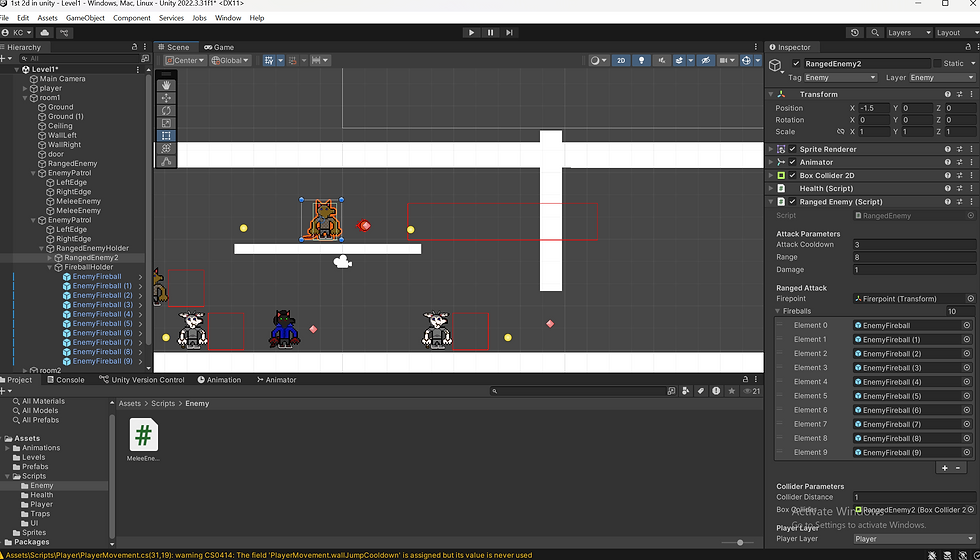Lock the Hierarchy panel
This screenshot has height=560, width=980.
tap(134, 47)
